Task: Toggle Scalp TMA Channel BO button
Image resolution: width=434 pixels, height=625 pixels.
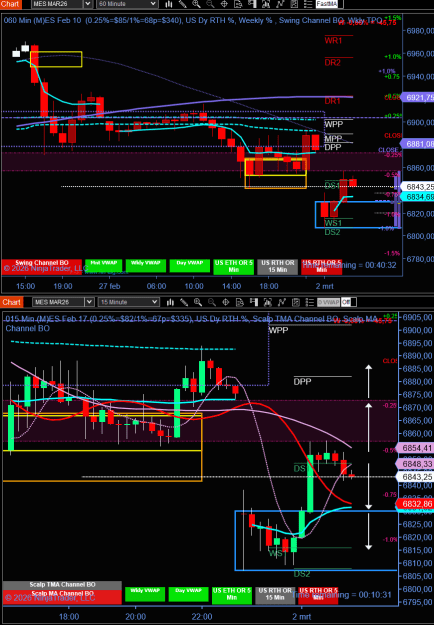Action: [62, 585]
